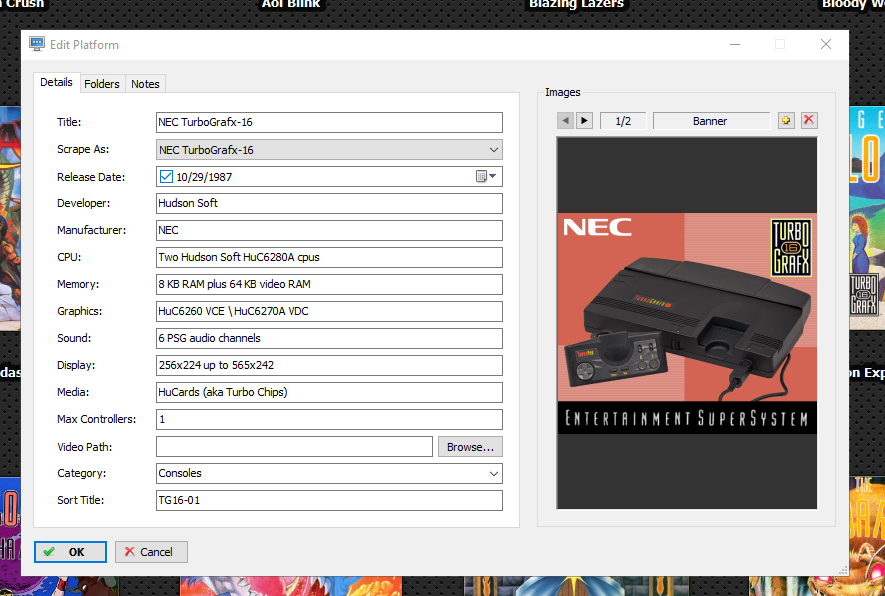Click the Aoi Blink game title behind the dialog

tap(291, 4)
